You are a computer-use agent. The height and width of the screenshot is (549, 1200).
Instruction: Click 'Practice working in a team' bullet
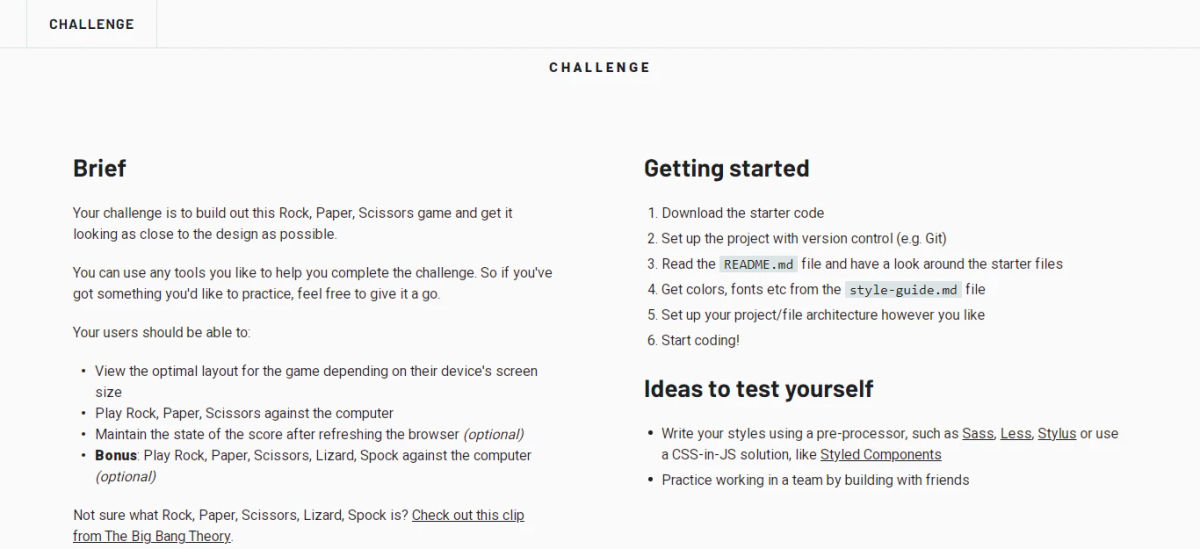815,480
